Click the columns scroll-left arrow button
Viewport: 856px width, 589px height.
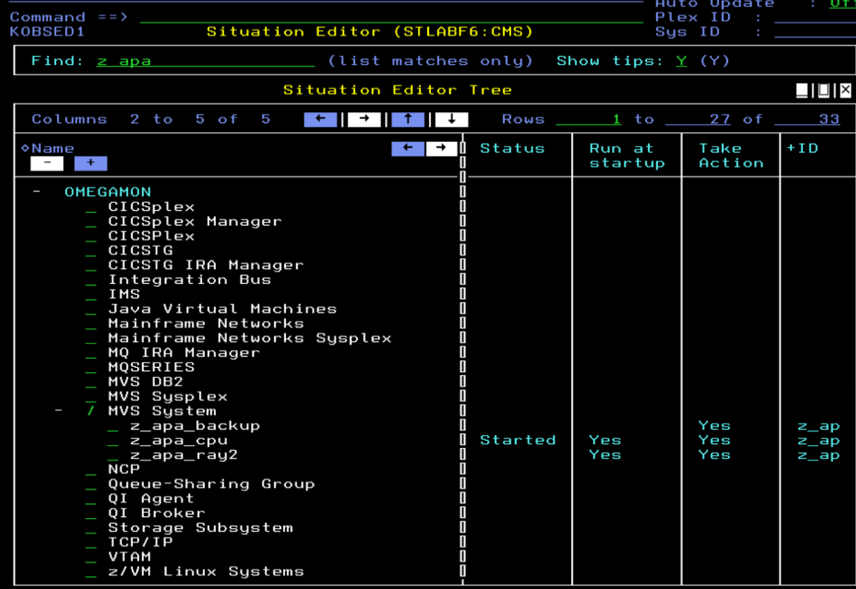point(320,119)
